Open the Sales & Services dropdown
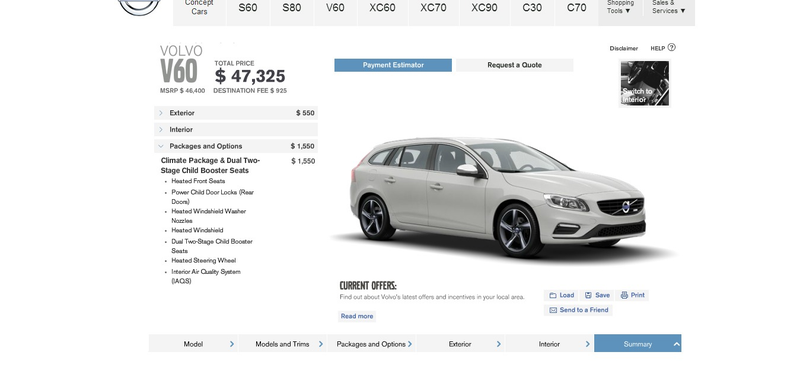The image size is (800, 371). pyautogui.click(x=669, y=7)
